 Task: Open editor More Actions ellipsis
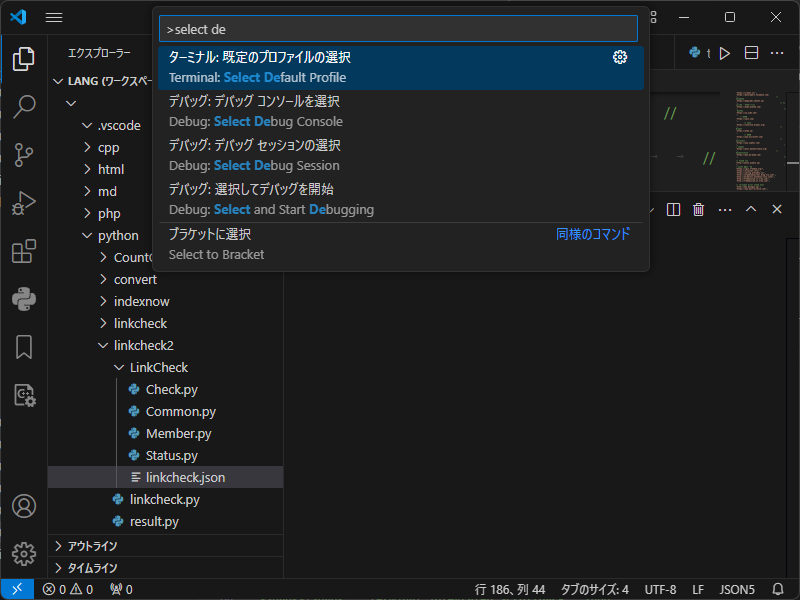click(777, 53)
